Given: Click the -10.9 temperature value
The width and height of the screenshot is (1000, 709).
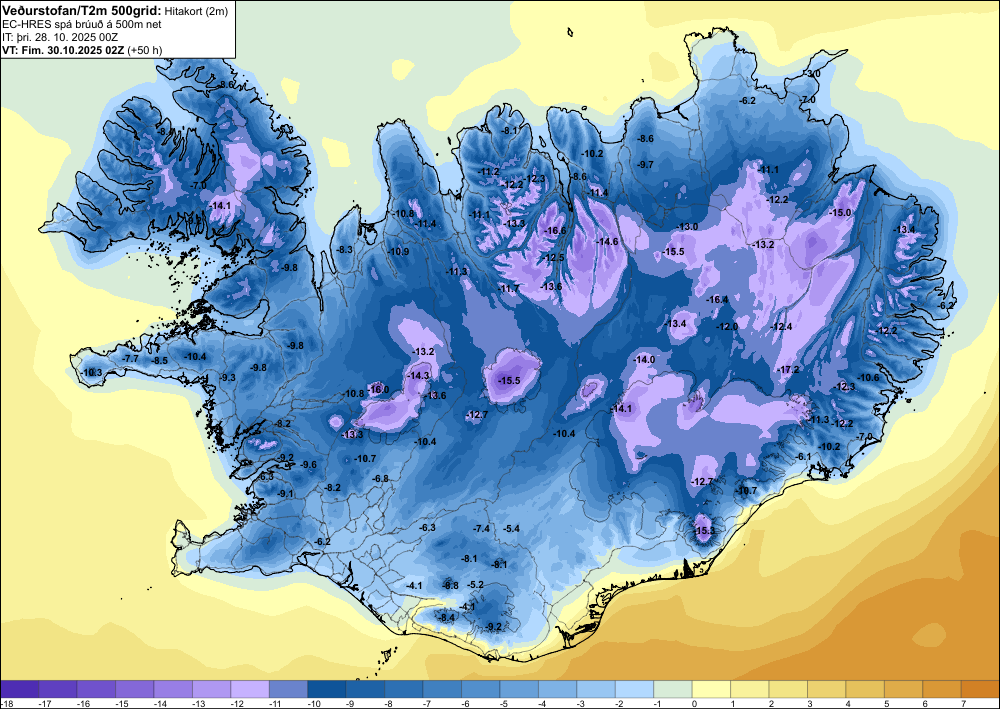Looking at the screenshot, I should 399,252.
